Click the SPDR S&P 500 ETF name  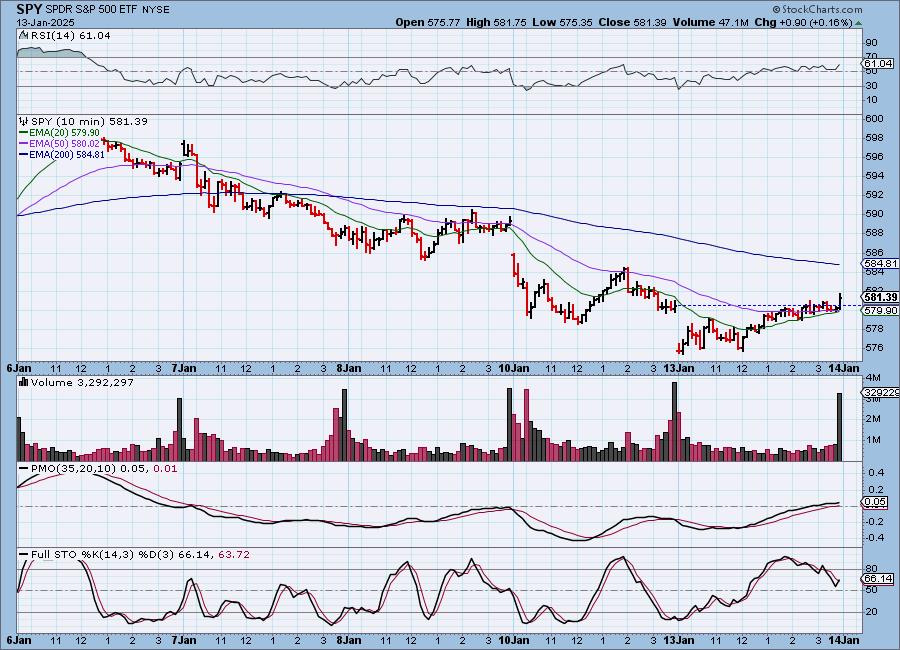(92, 10)
